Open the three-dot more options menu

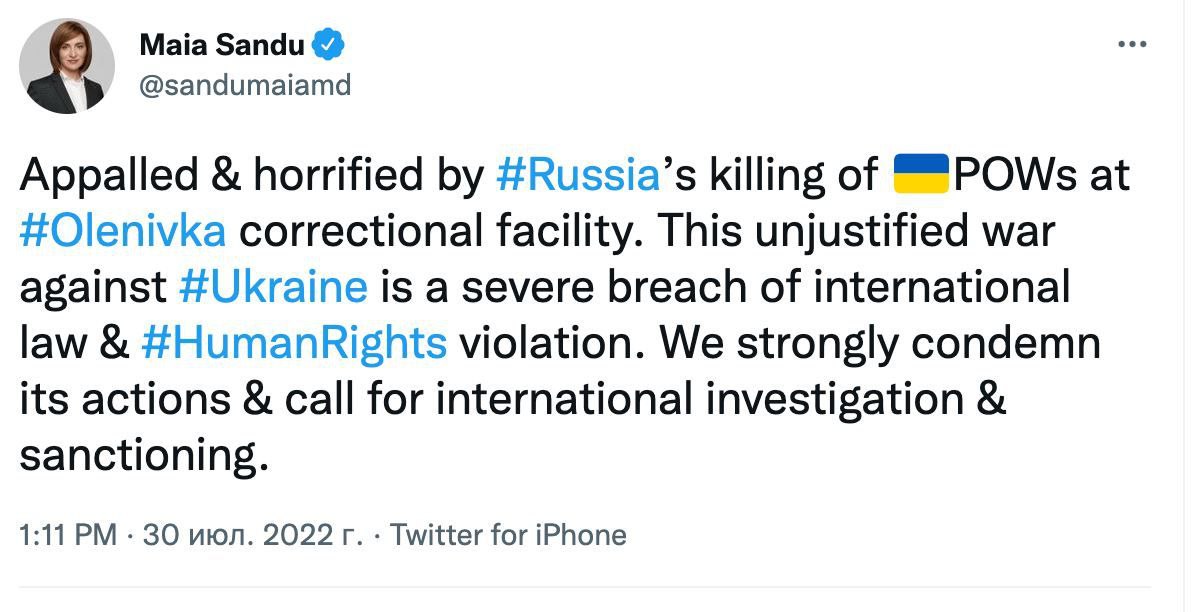coord(1131,46)
